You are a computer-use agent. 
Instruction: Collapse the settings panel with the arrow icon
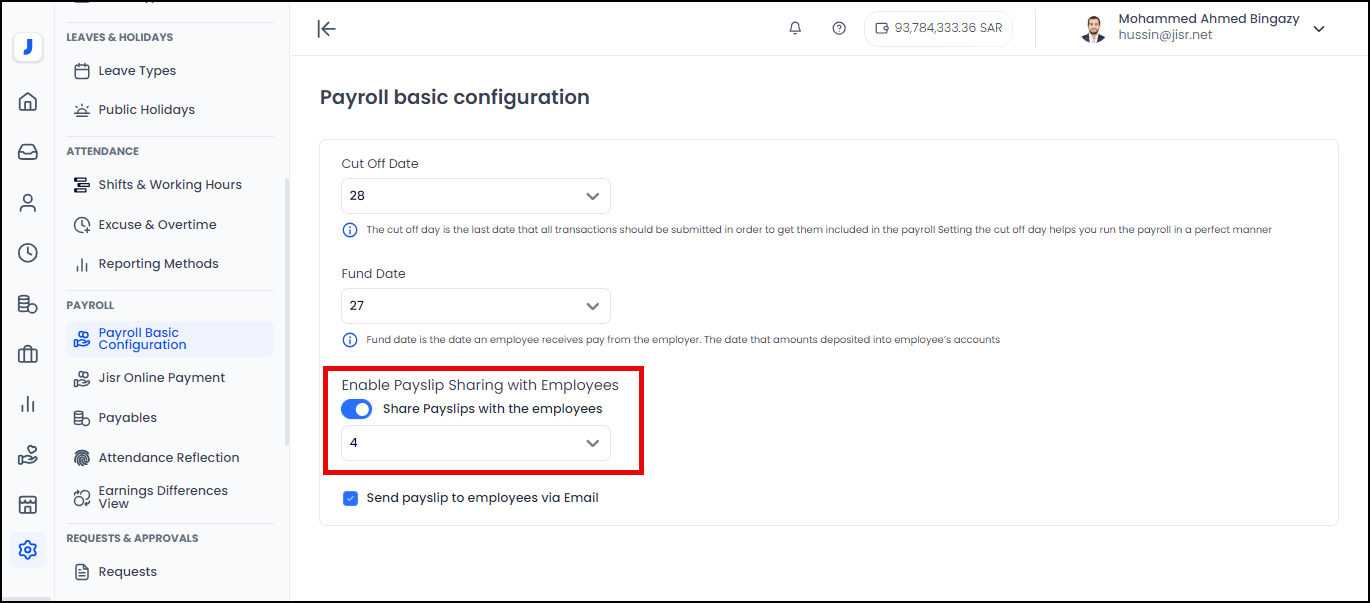[x=326, y=28]
